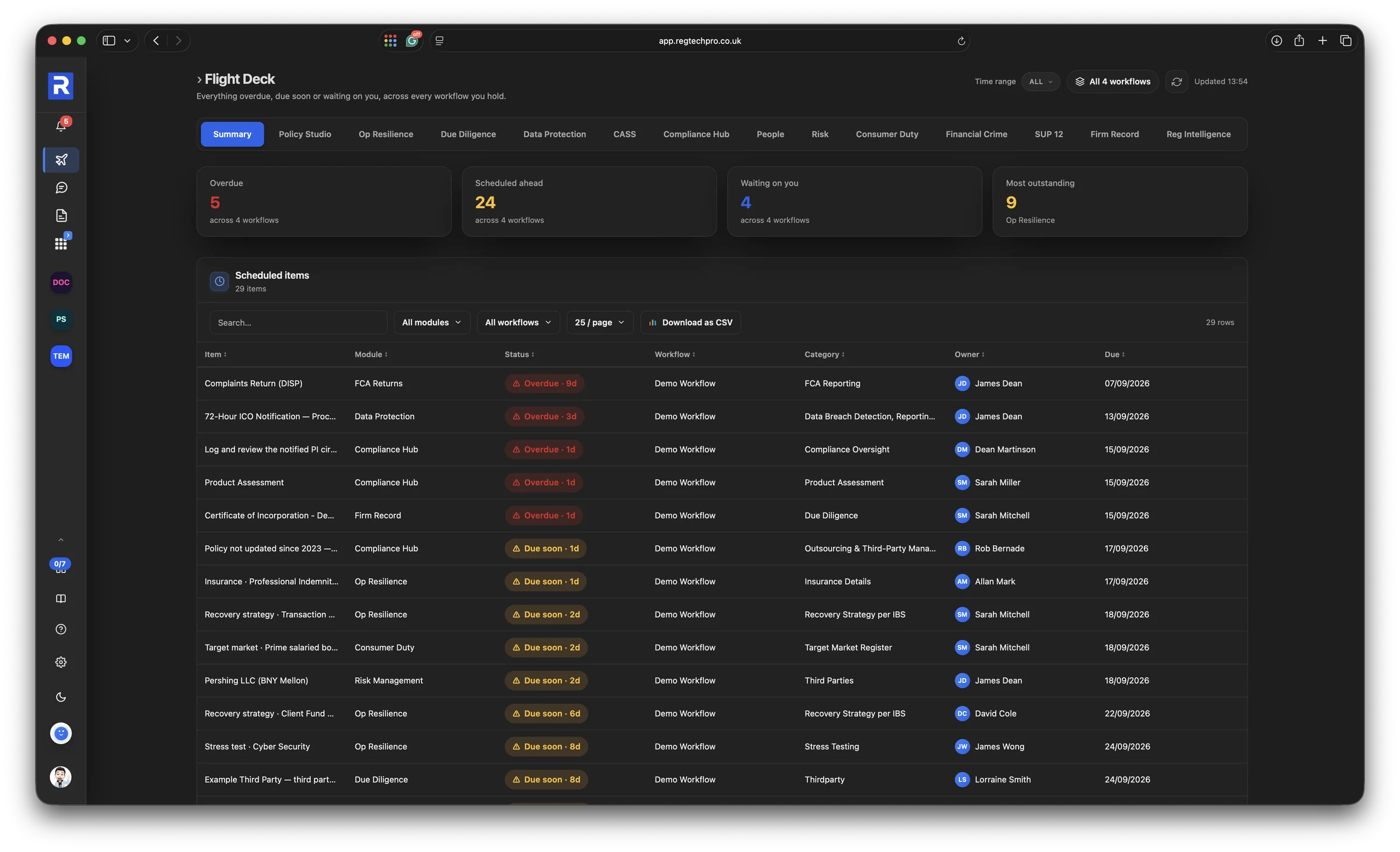Open the notifications bell in sidebar

(61, 125)
